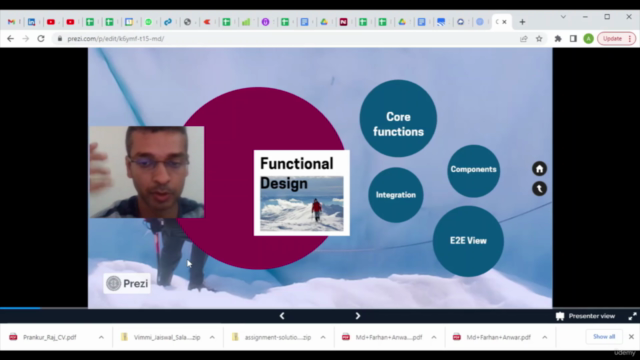This screenshot has width=640, height=360.
Task: Expand options for Md+Farhan+Anwar.pdf
Action: 544,337
